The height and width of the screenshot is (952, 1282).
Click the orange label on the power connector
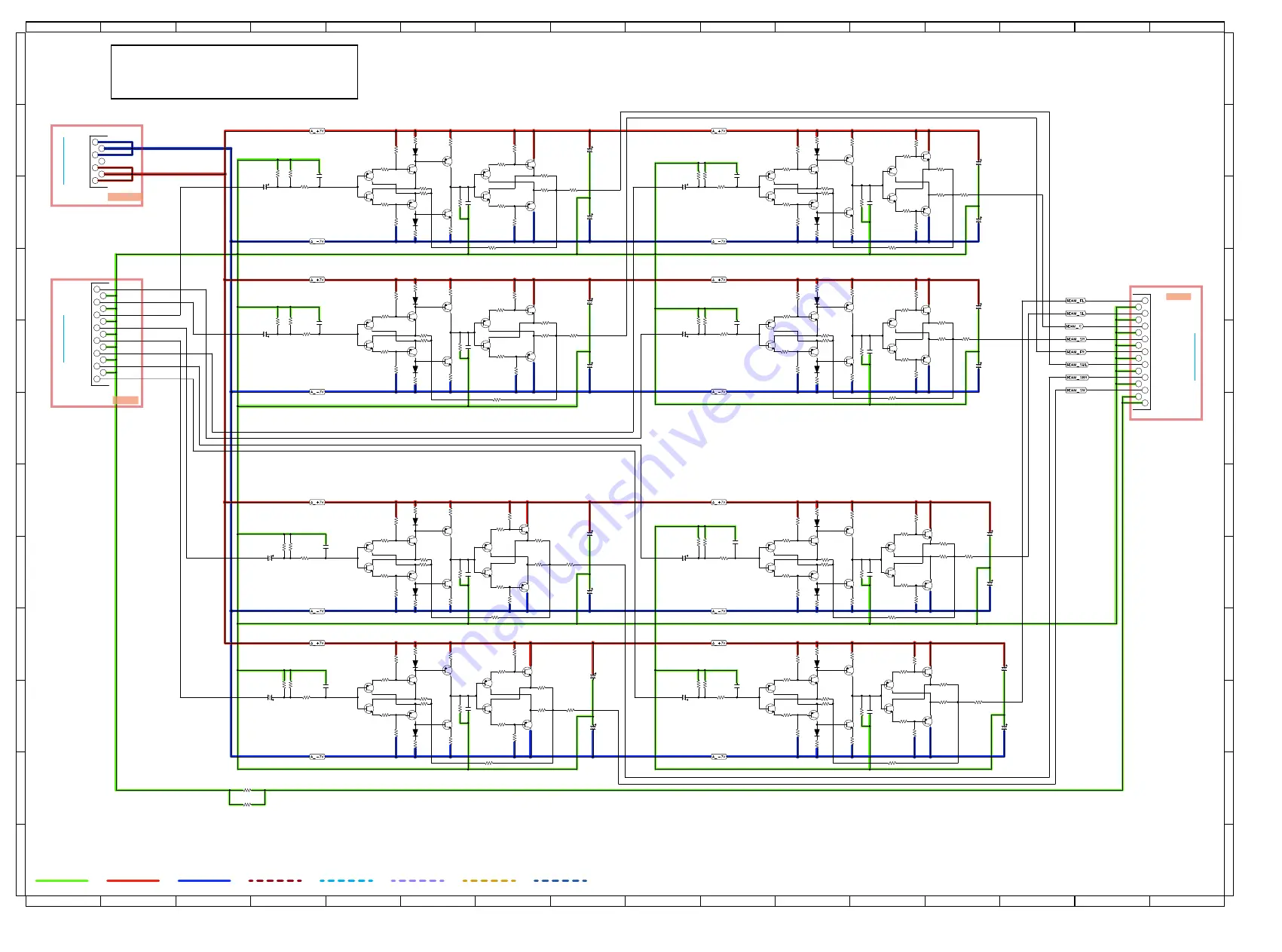124,197
